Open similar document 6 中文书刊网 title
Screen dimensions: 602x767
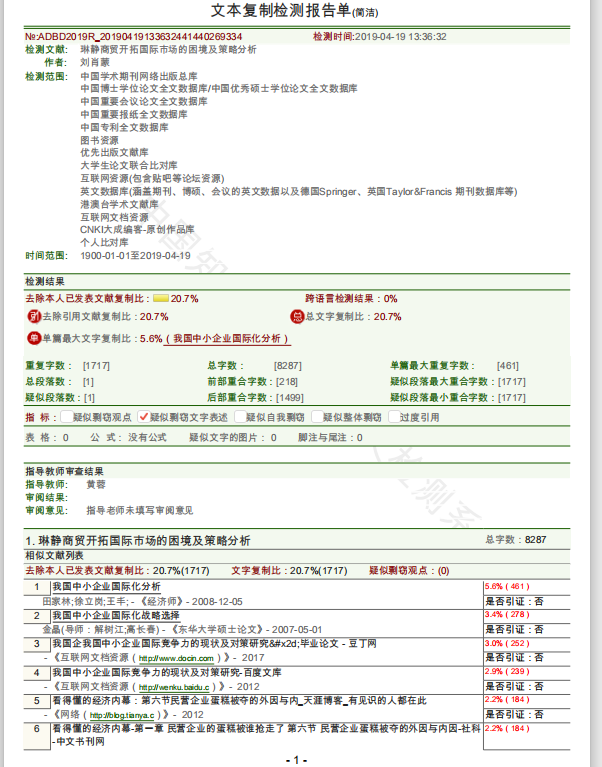click(x=267, y=735)
